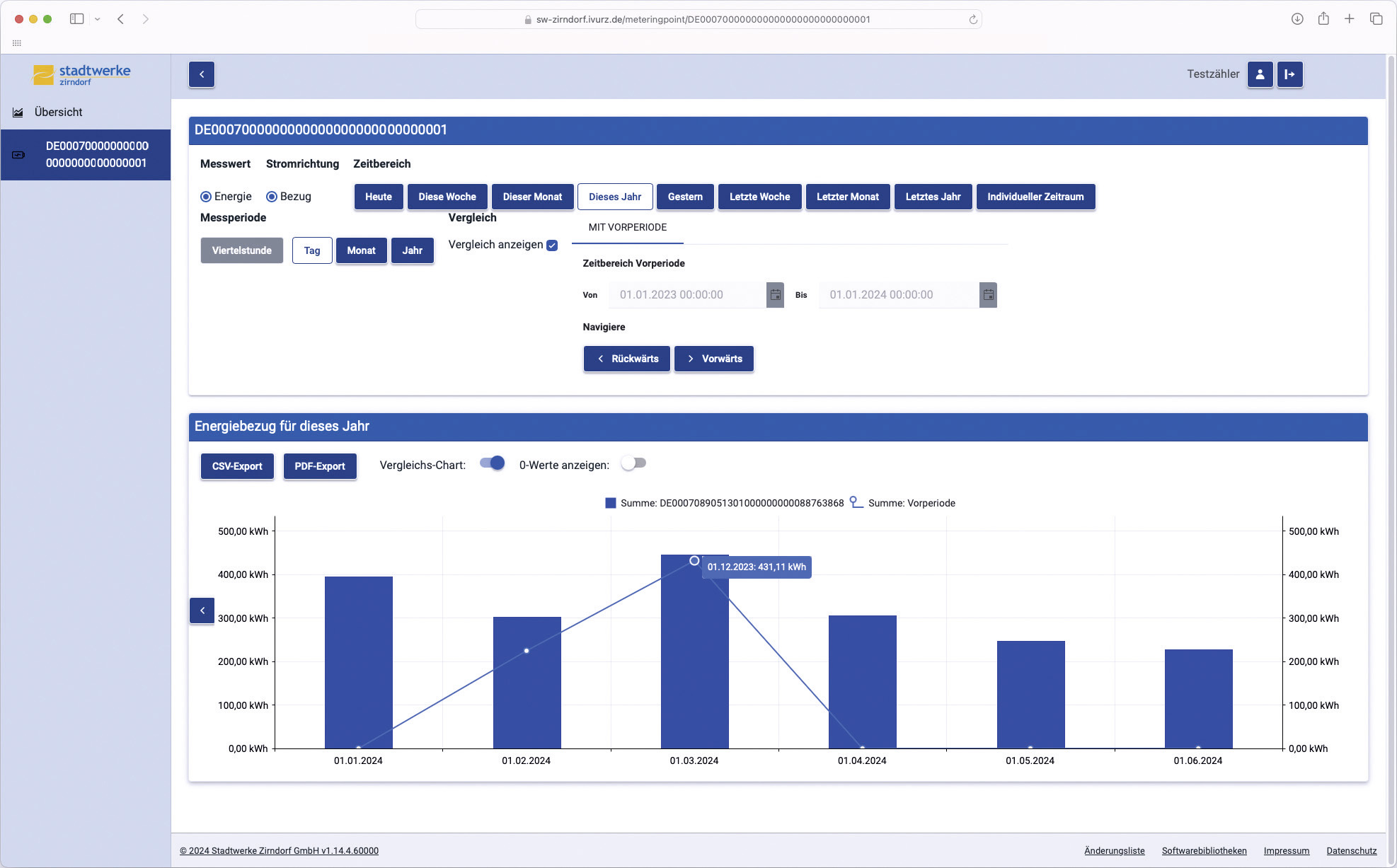Image resolution: width=1397 pixels, height=868 pixels.
Task: Click the Übersicht chart icon in sidebar
Action: [x=18, y=112]
